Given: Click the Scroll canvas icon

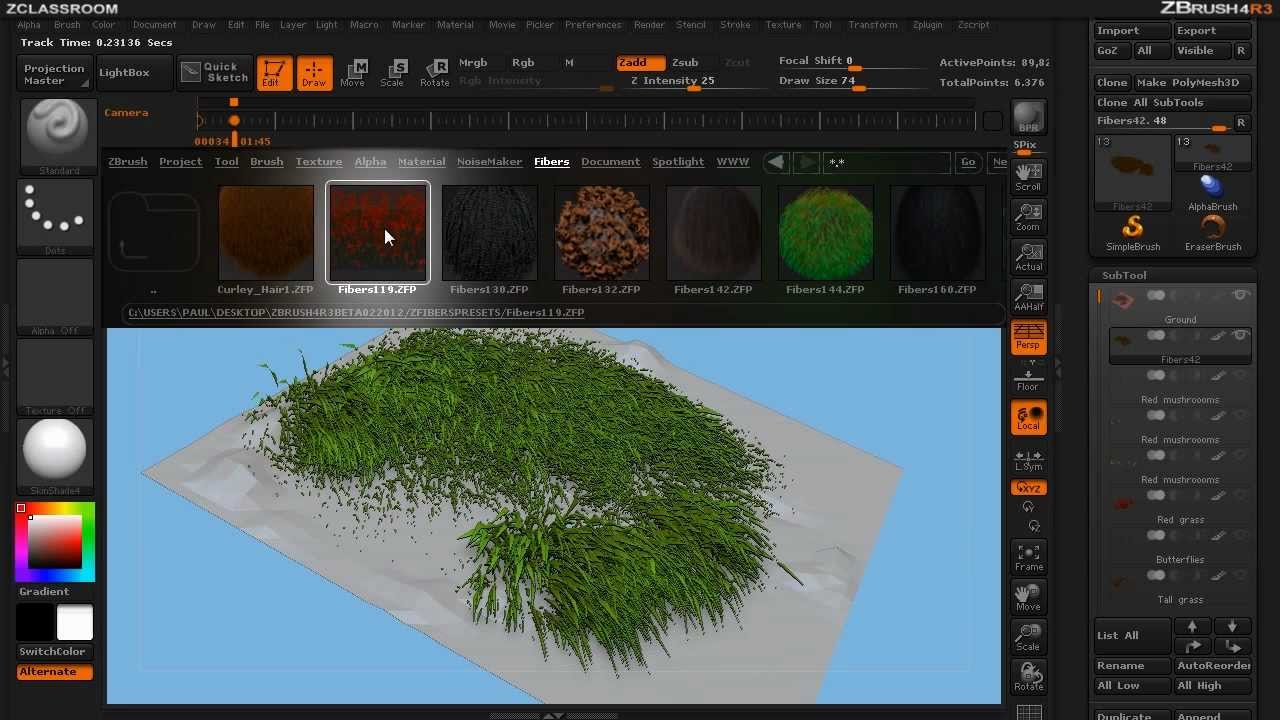Looking at the screenshot, I should click(x=1028, y=177).
